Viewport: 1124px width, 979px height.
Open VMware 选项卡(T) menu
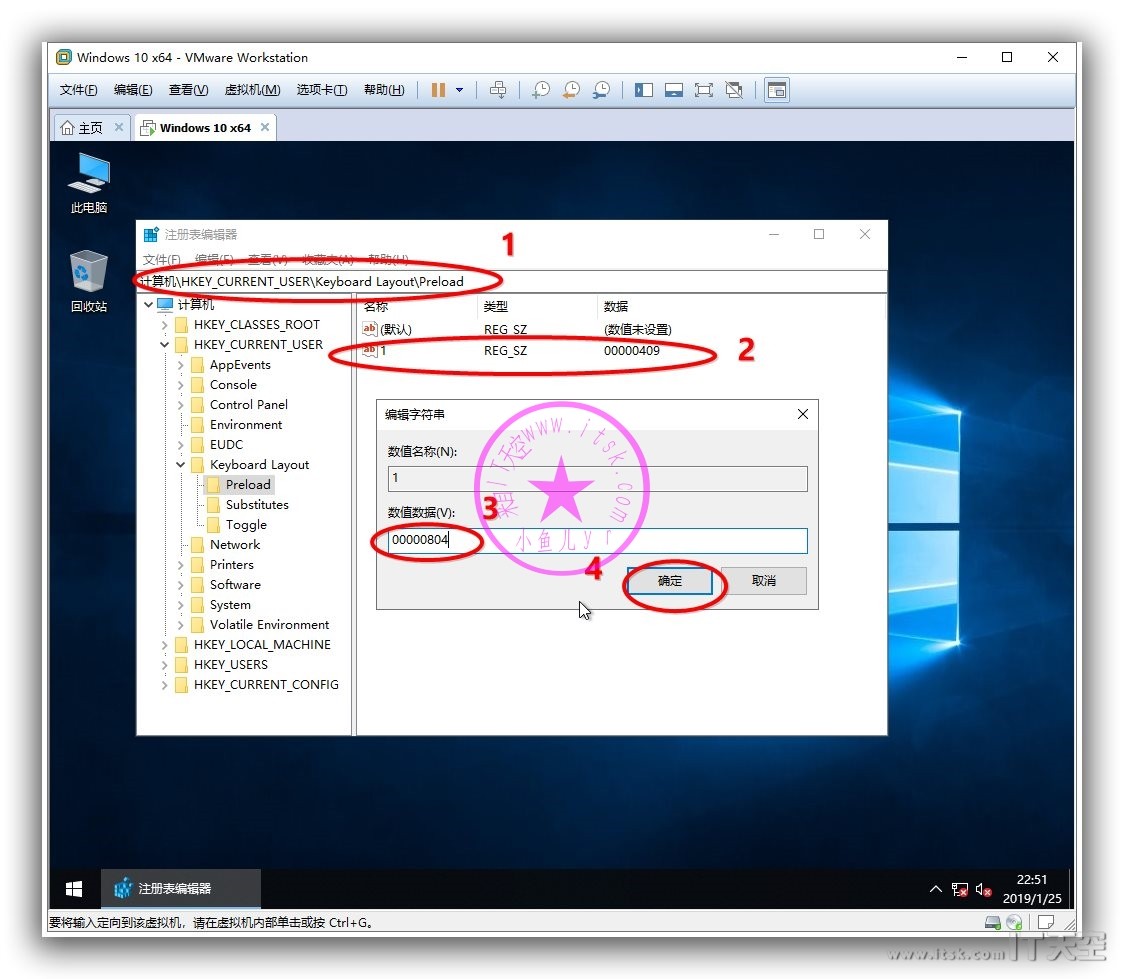pos(322,90)
